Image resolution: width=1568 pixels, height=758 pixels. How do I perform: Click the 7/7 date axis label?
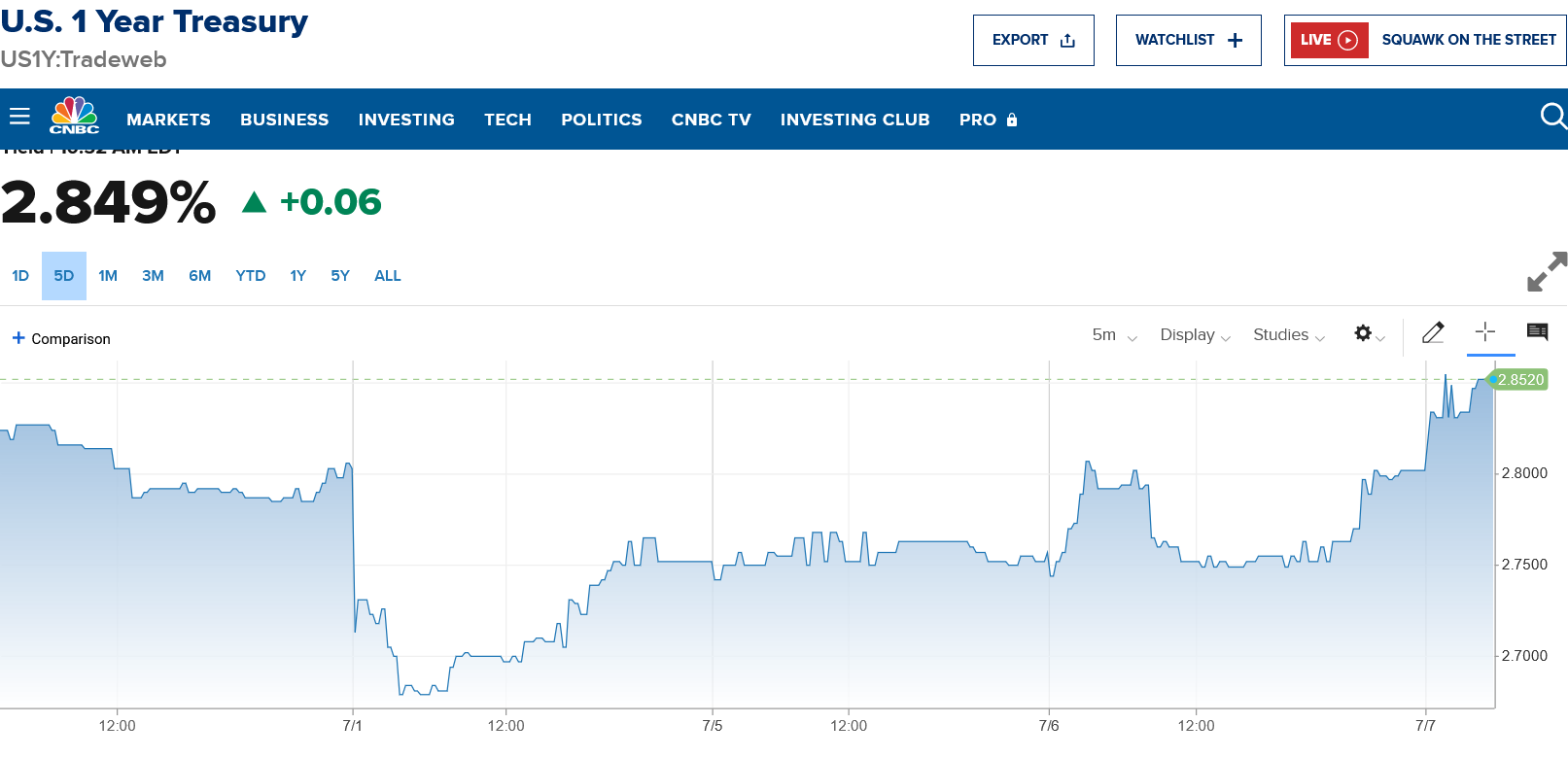click(1425, 726)
